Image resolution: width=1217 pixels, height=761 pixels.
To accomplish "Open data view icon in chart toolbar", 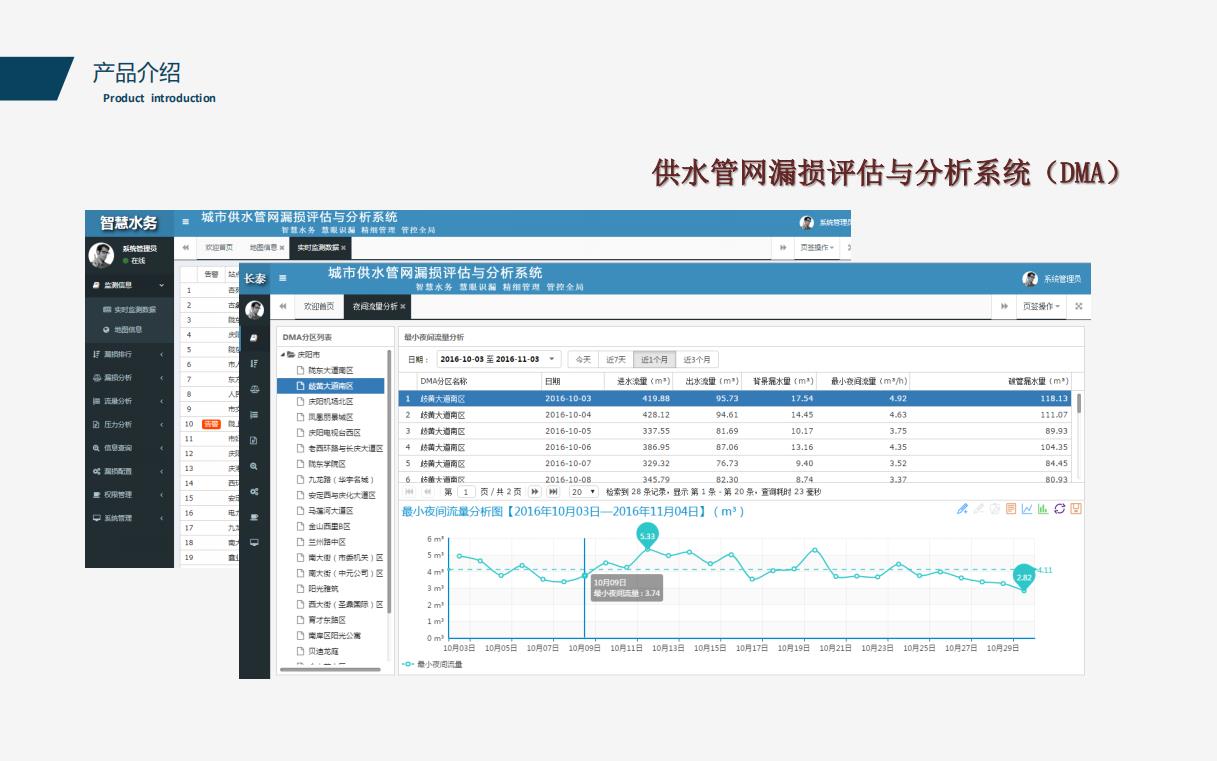I will click(1011, 509).
